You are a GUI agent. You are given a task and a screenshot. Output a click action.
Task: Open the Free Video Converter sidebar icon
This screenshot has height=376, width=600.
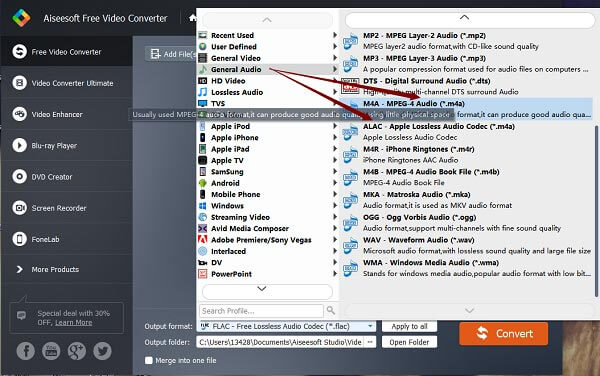[x=20, y=52]
